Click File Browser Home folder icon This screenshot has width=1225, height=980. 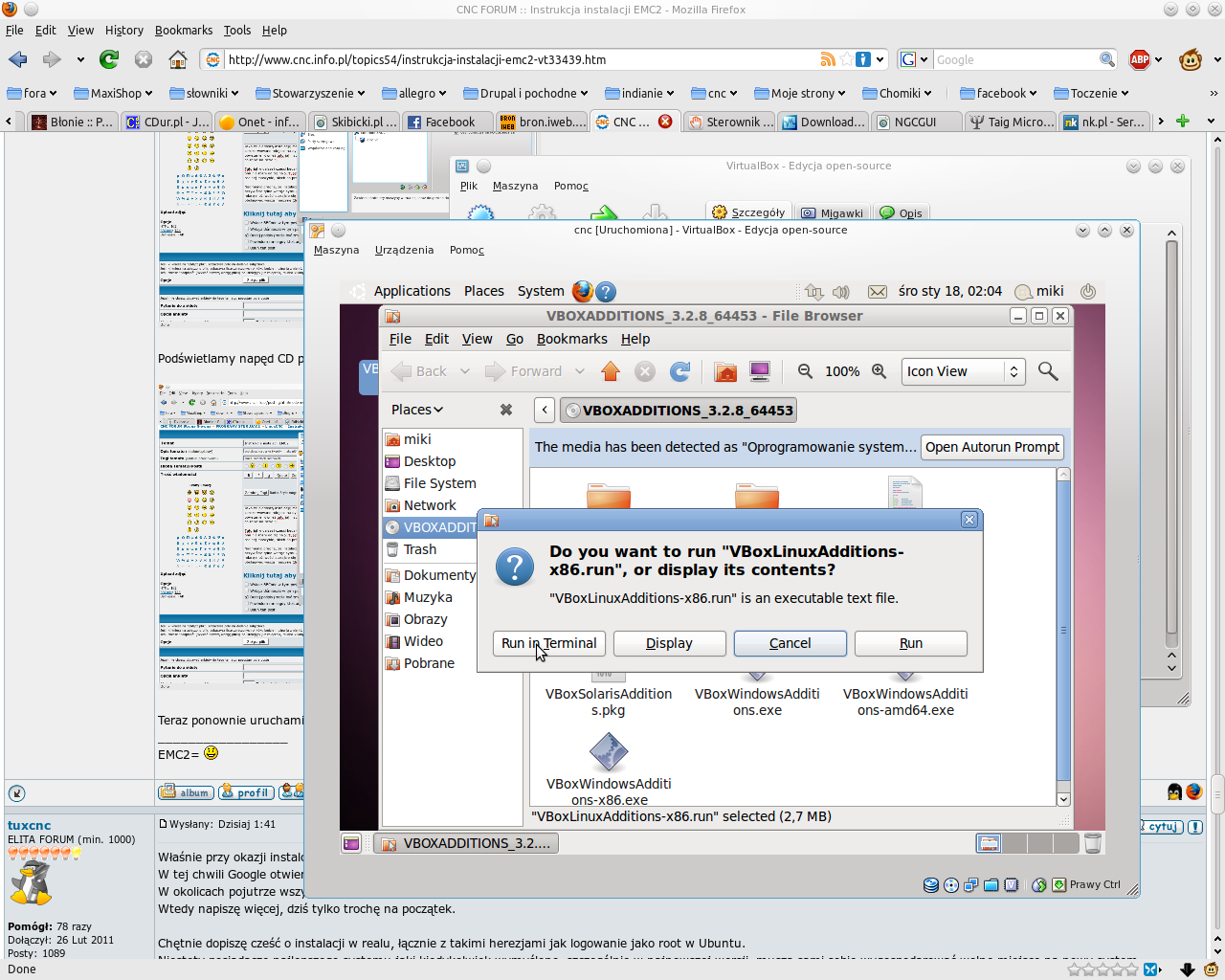[725, 371]
